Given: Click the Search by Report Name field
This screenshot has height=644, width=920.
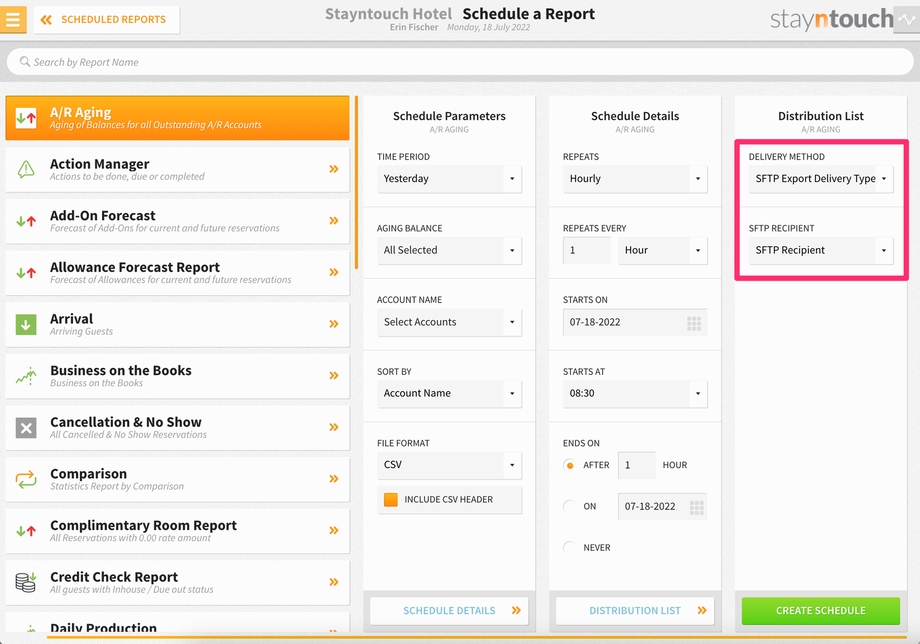Looking at the screenshot, I should (x=460, y=62).
